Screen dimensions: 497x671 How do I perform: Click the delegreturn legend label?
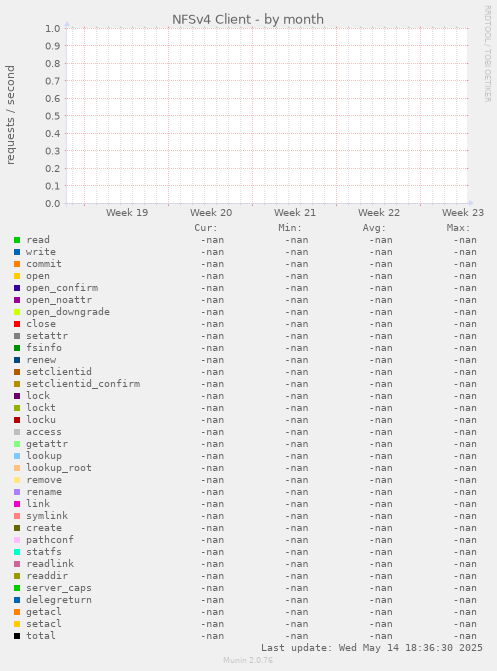tap(59, 600)
